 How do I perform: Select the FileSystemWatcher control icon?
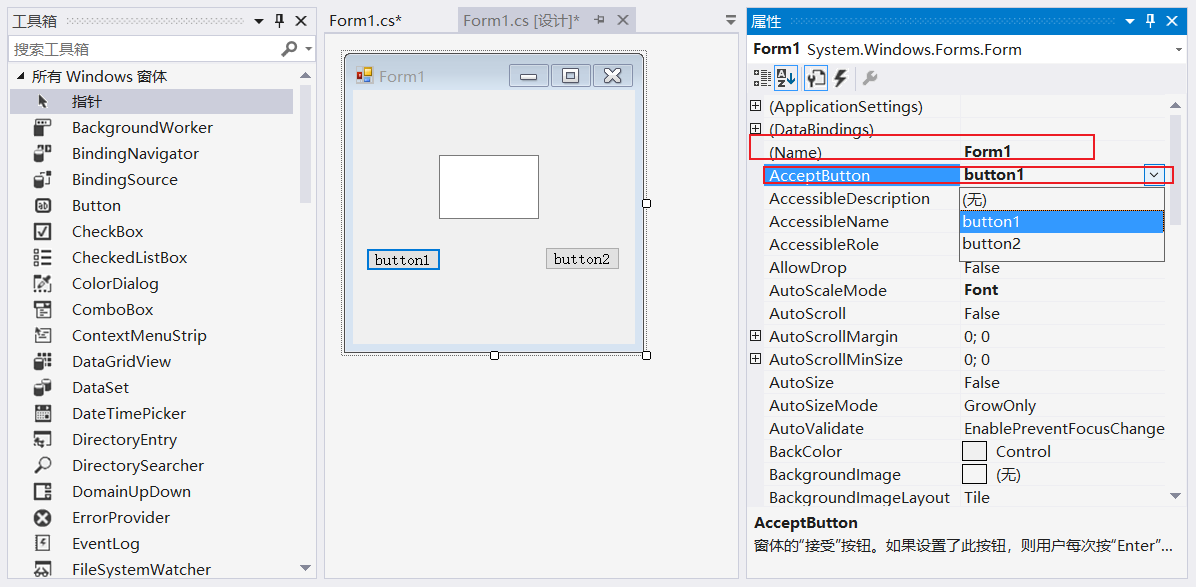pos(43,569)
